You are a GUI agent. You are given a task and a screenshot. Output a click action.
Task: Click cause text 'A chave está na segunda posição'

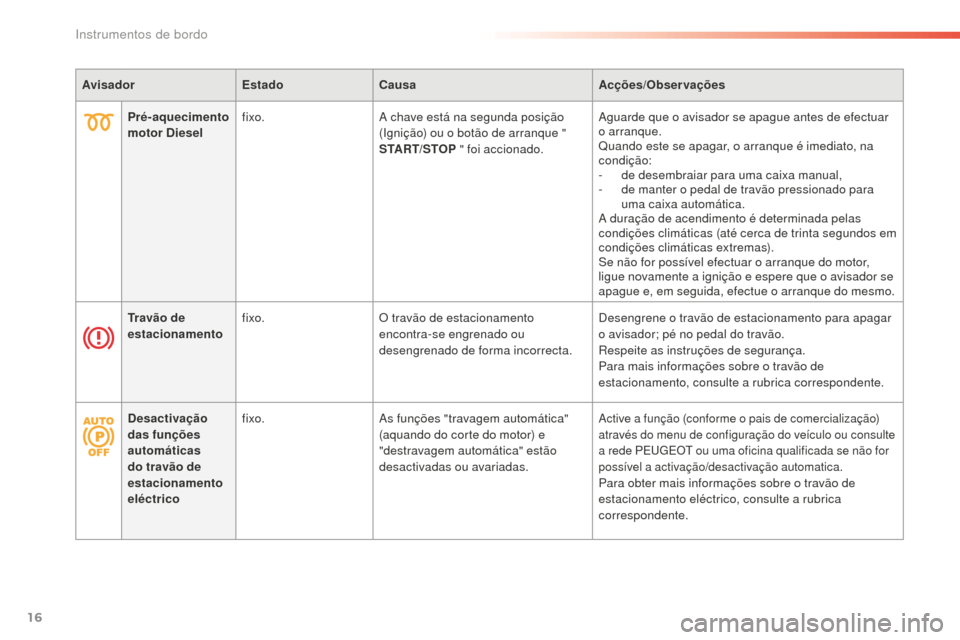[x=471, y=117]
